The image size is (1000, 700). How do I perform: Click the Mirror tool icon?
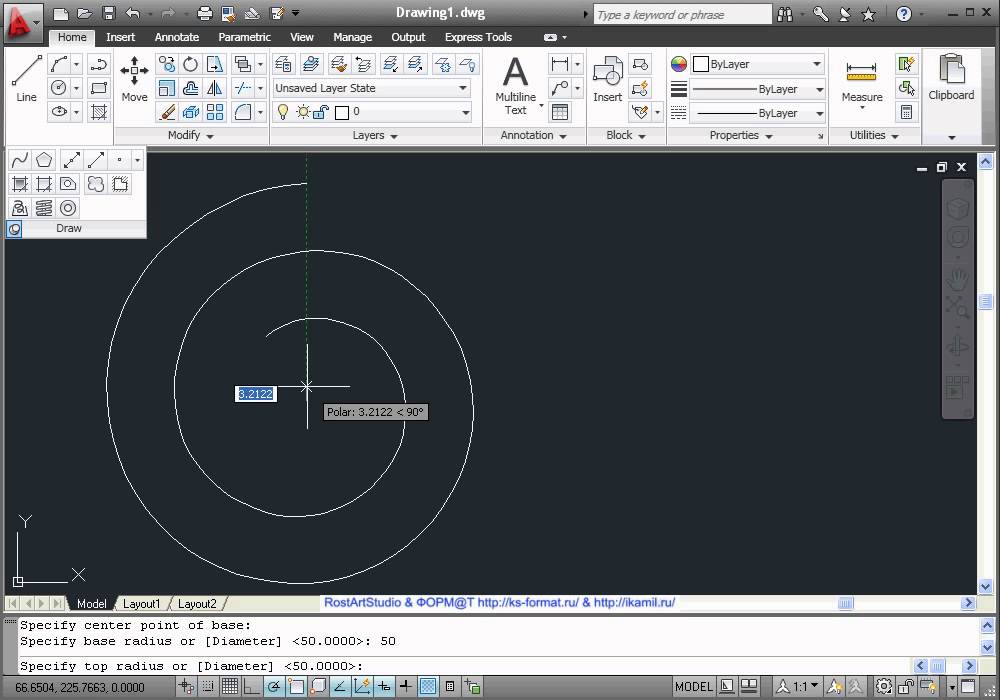click(215, 88)
